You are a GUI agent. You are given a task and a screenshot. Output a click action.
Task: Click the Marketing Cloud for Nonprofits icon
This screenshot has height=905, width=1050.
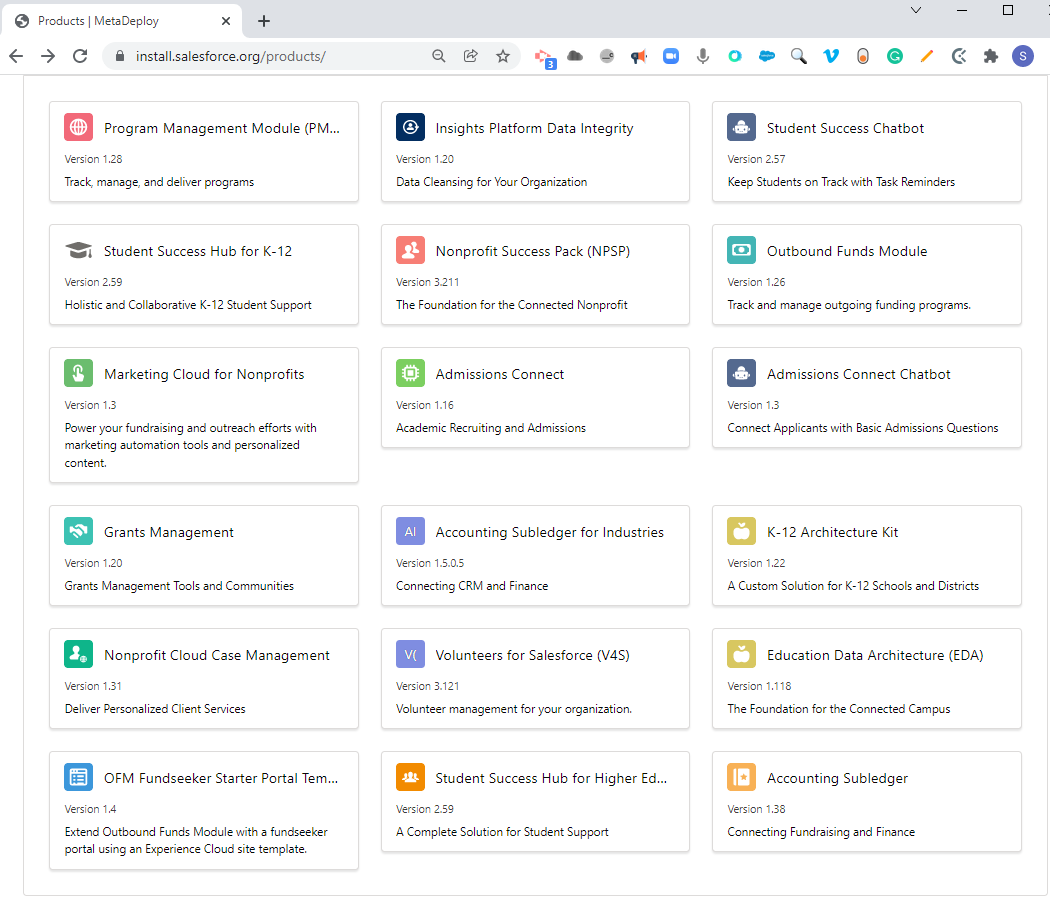click(x=78, y=373)
